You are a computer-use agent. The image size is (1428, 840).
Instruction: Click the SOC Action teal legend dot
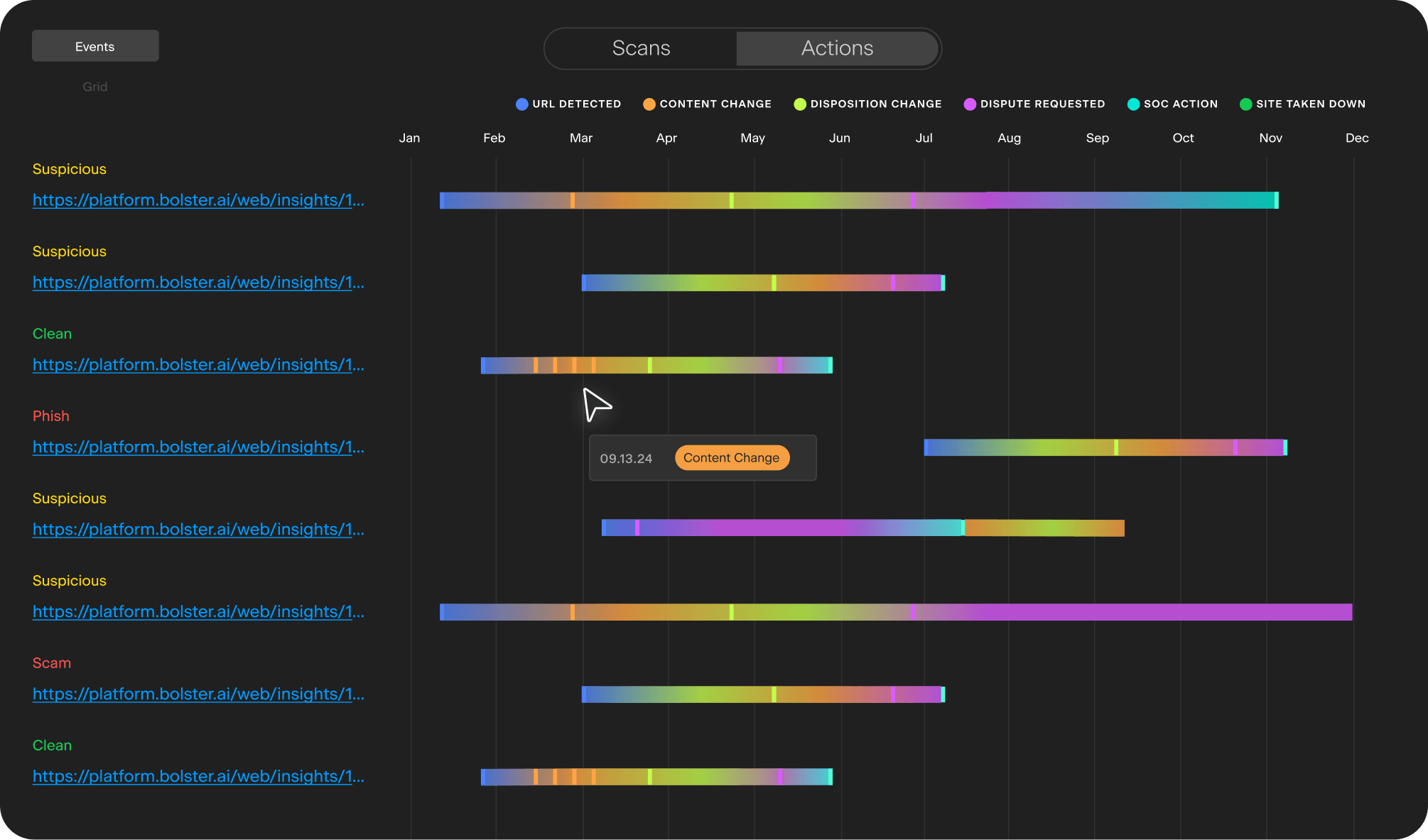1133,104
